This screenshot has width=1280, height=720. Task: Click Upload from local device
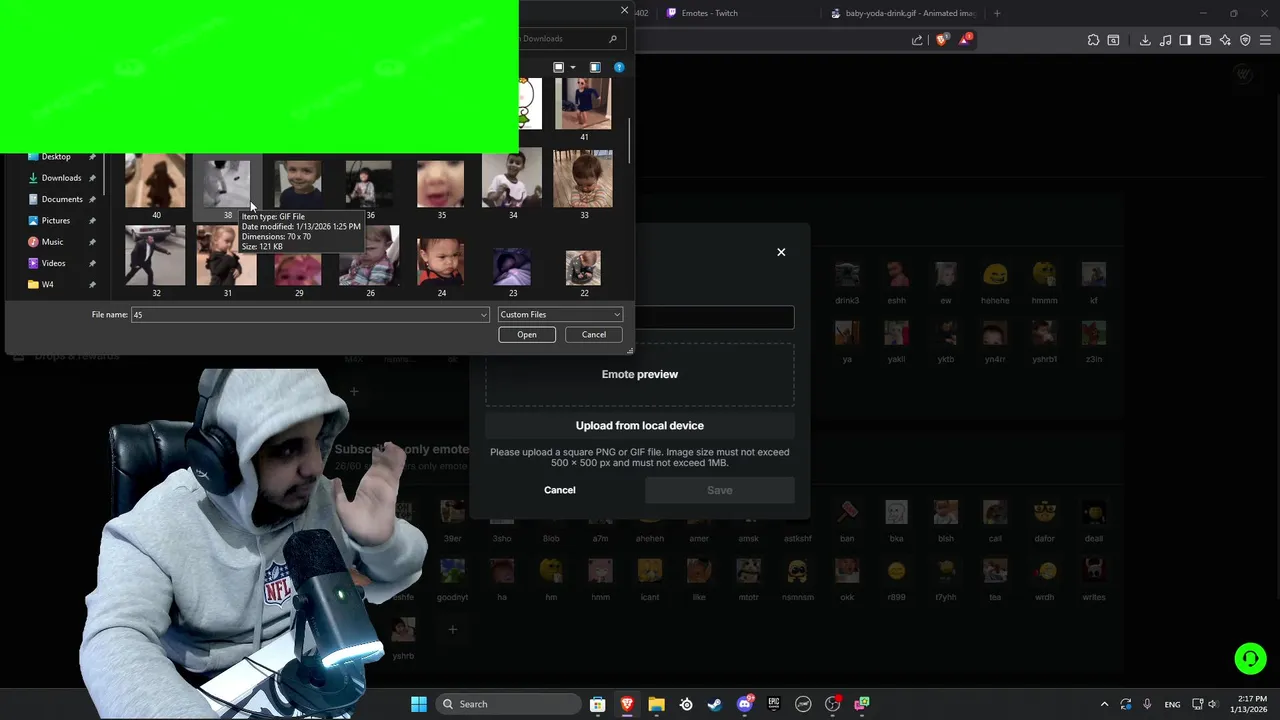pyautogui.click(x=640, y=425)
